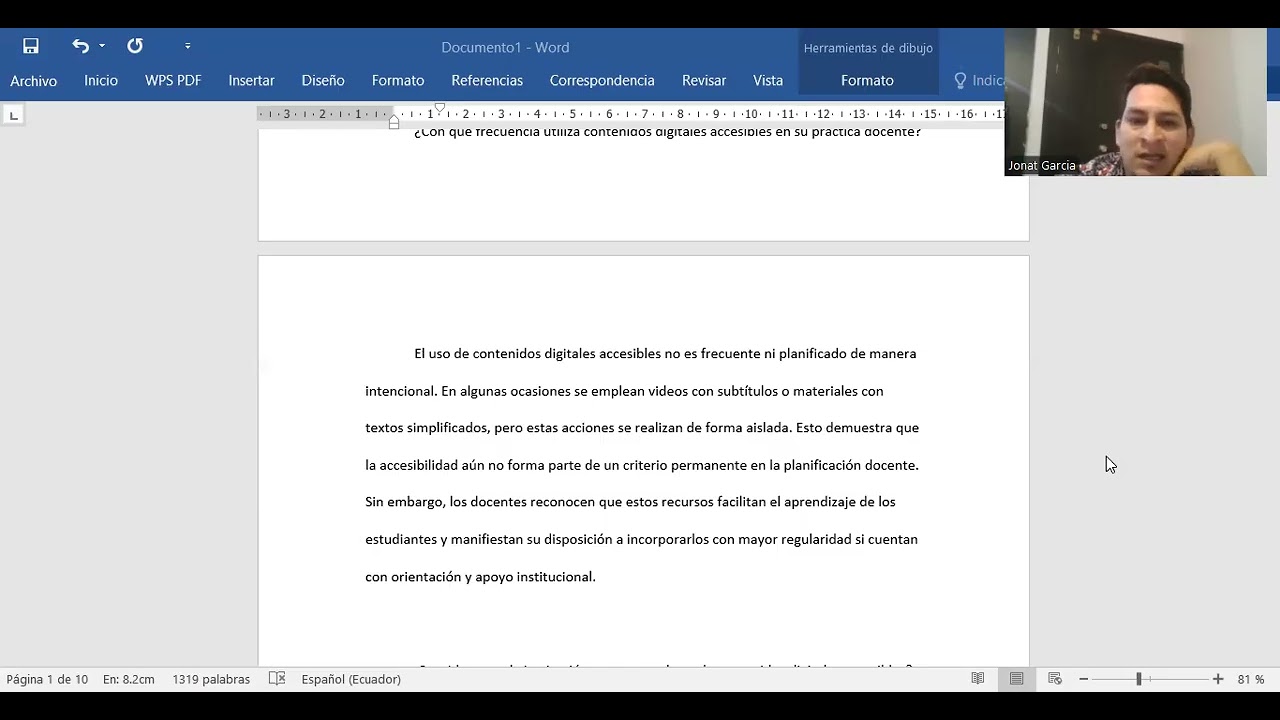Image resolution: width=1280 pixels, height=720 pixels.
Task: Open the WPS PDF tab
Action: (x=173, y=80)
